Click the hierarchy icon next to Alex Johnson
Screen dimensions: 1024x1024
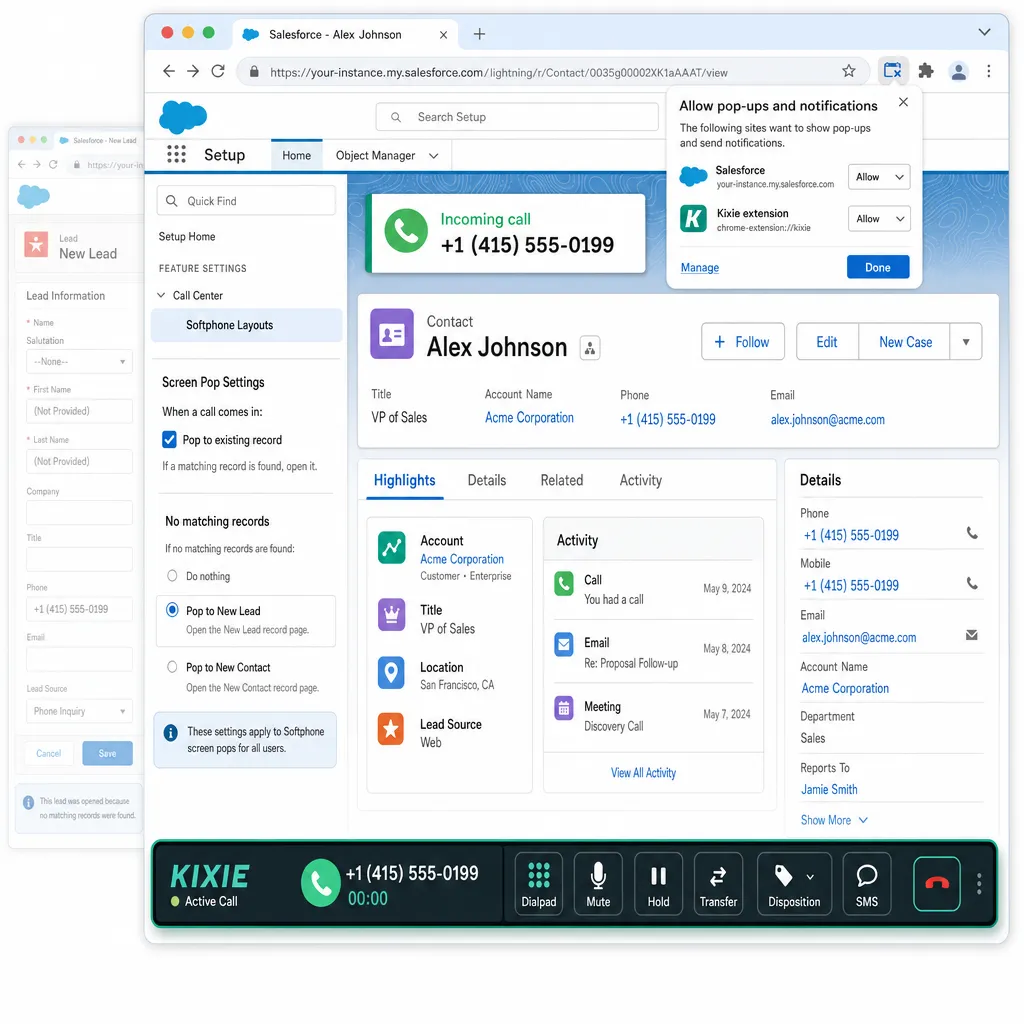(x=590, y=348)
